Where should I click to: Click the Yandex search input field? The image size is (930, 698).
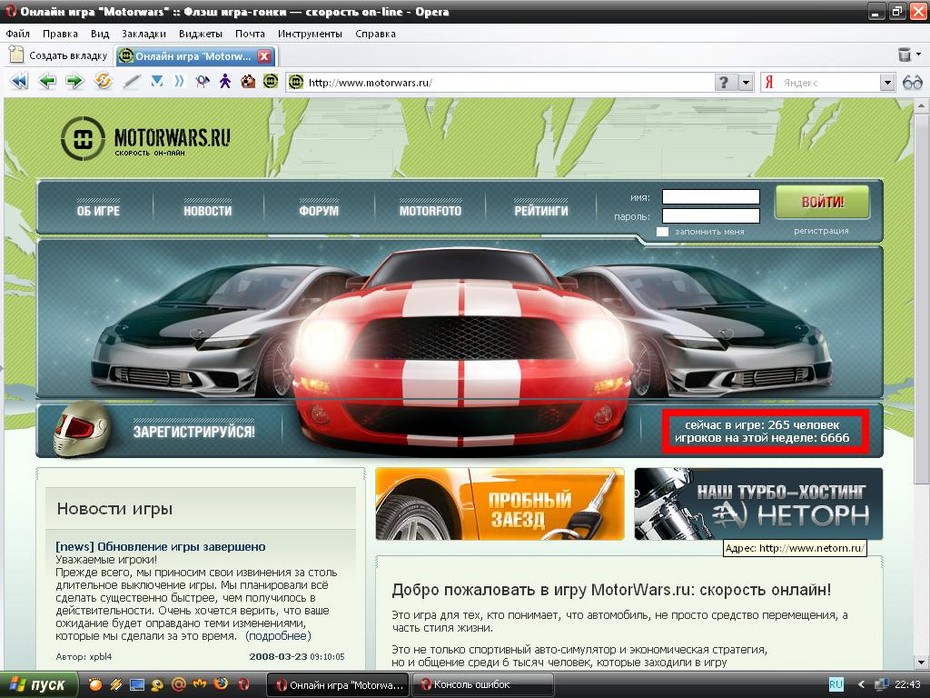tap(828, 82)
